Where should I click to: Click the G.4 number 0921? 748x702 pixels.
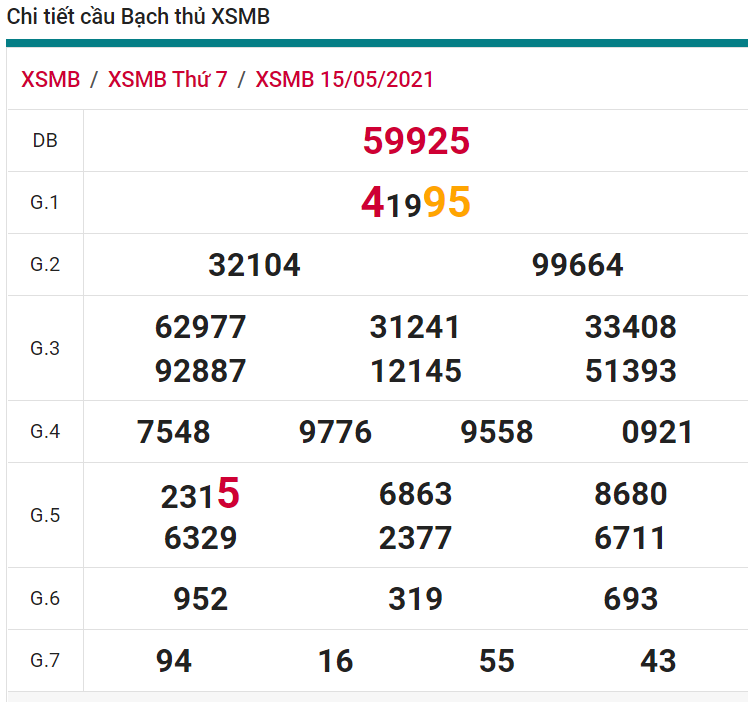(x=657, y=432)
